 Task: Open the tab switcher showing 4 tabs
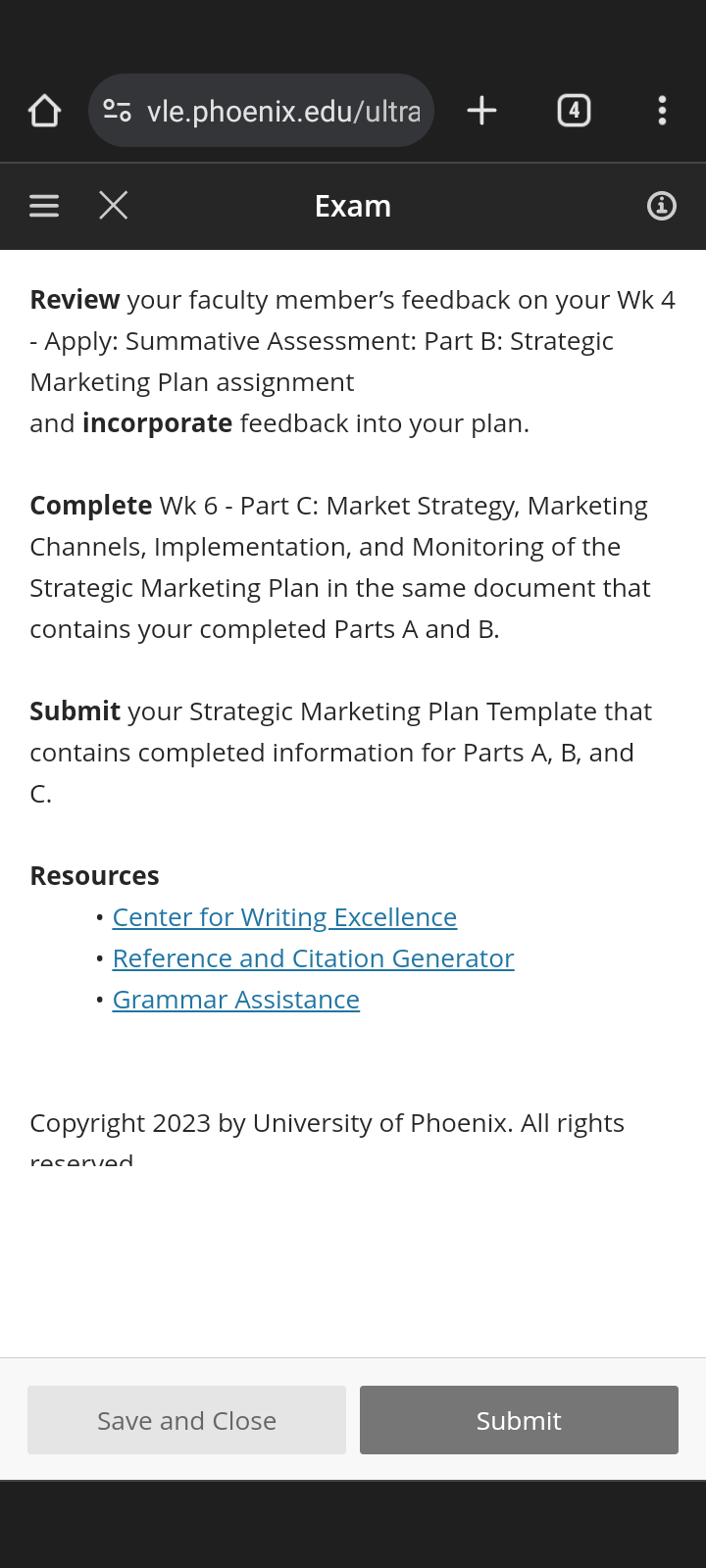(574, 111)
